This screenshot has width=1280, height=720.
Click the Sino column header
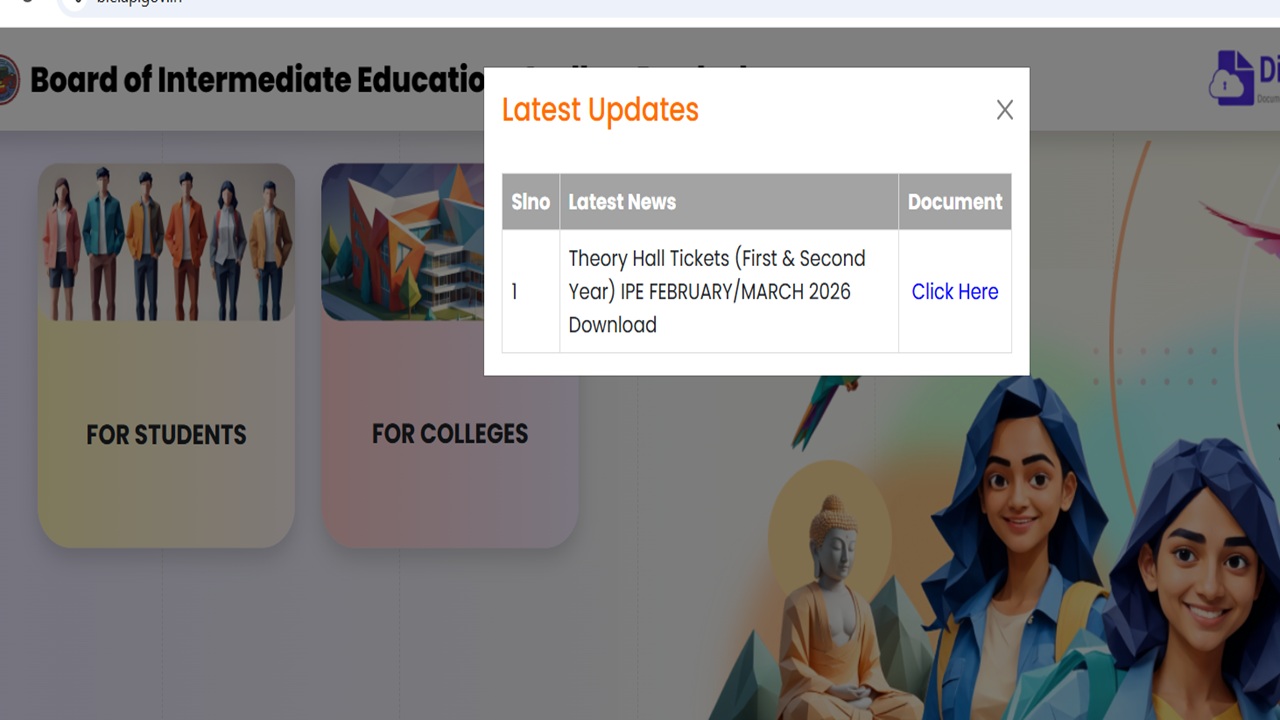(531, 202)
